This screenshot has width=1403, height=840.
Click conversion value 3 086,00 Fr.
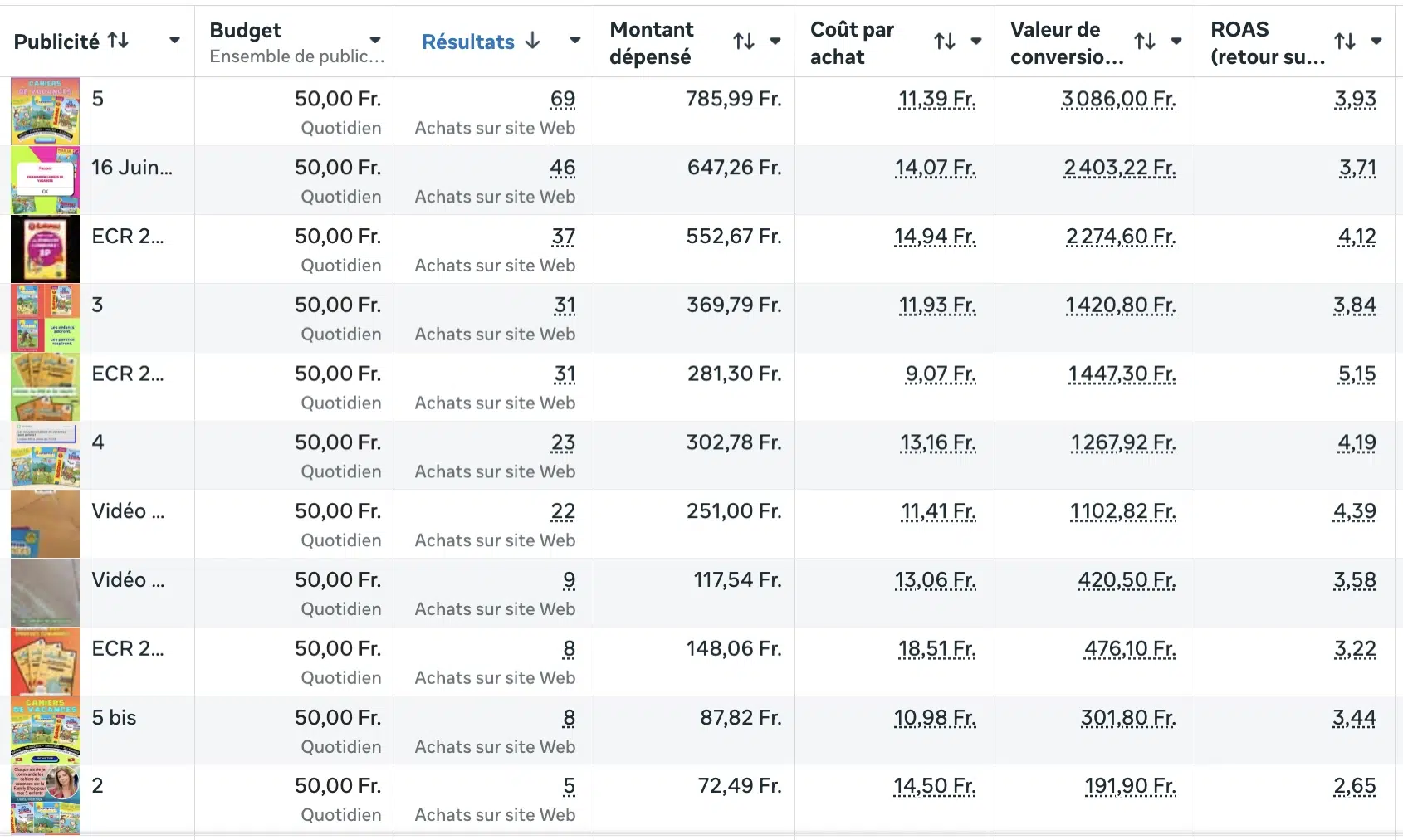click(1118, 99)
